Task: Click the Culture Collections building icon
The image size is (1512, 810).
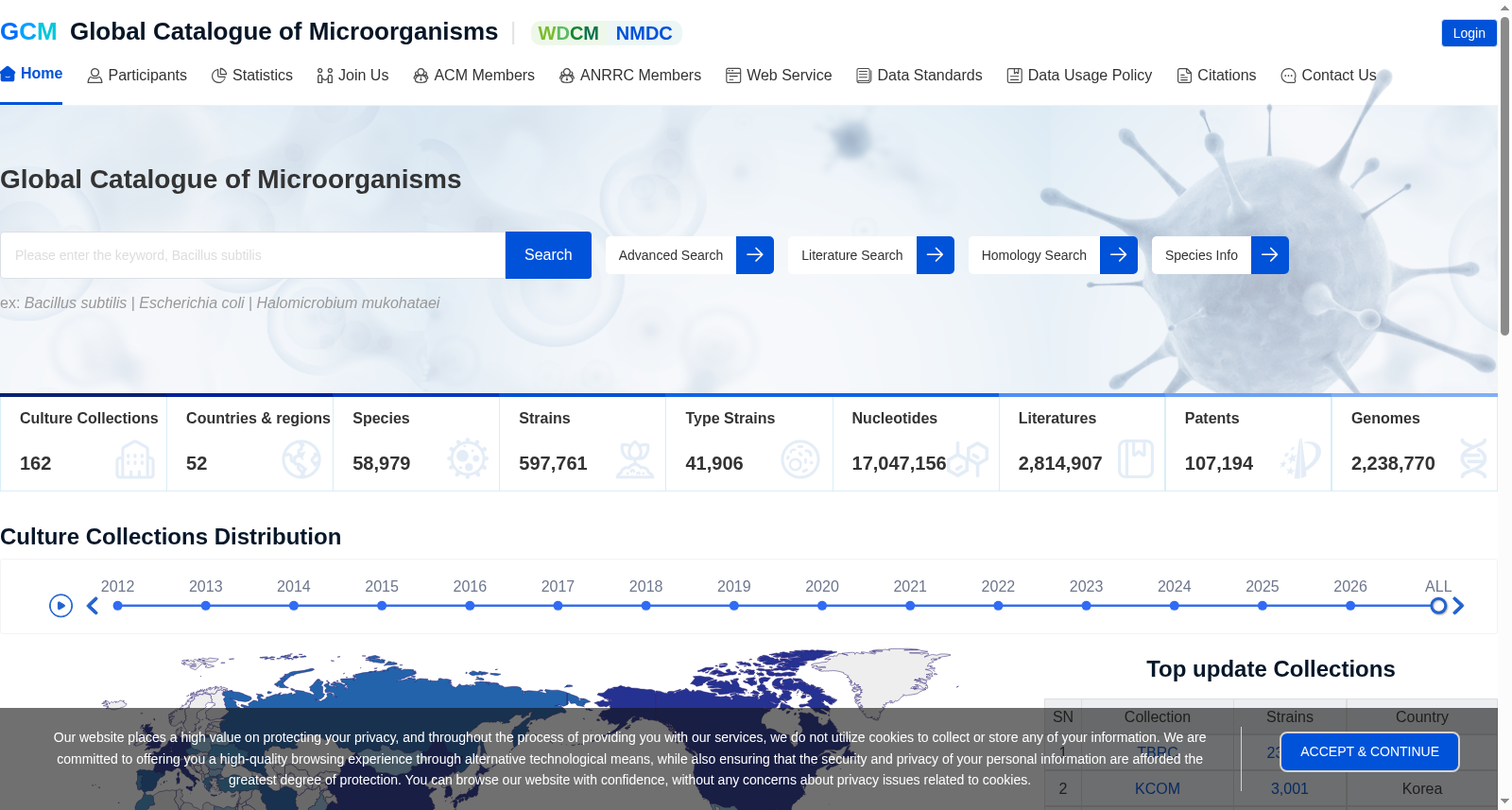Action: [135, 460]
